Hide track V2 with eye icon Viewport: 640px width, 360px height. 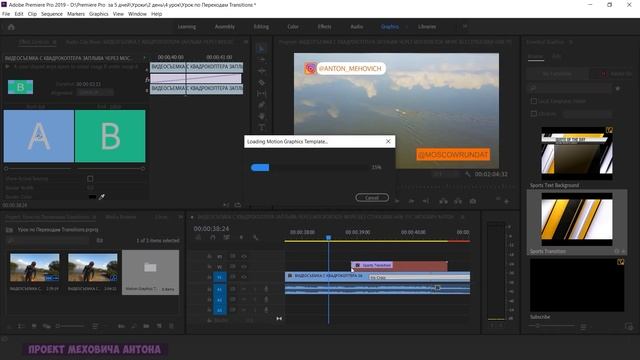[244, 267]
